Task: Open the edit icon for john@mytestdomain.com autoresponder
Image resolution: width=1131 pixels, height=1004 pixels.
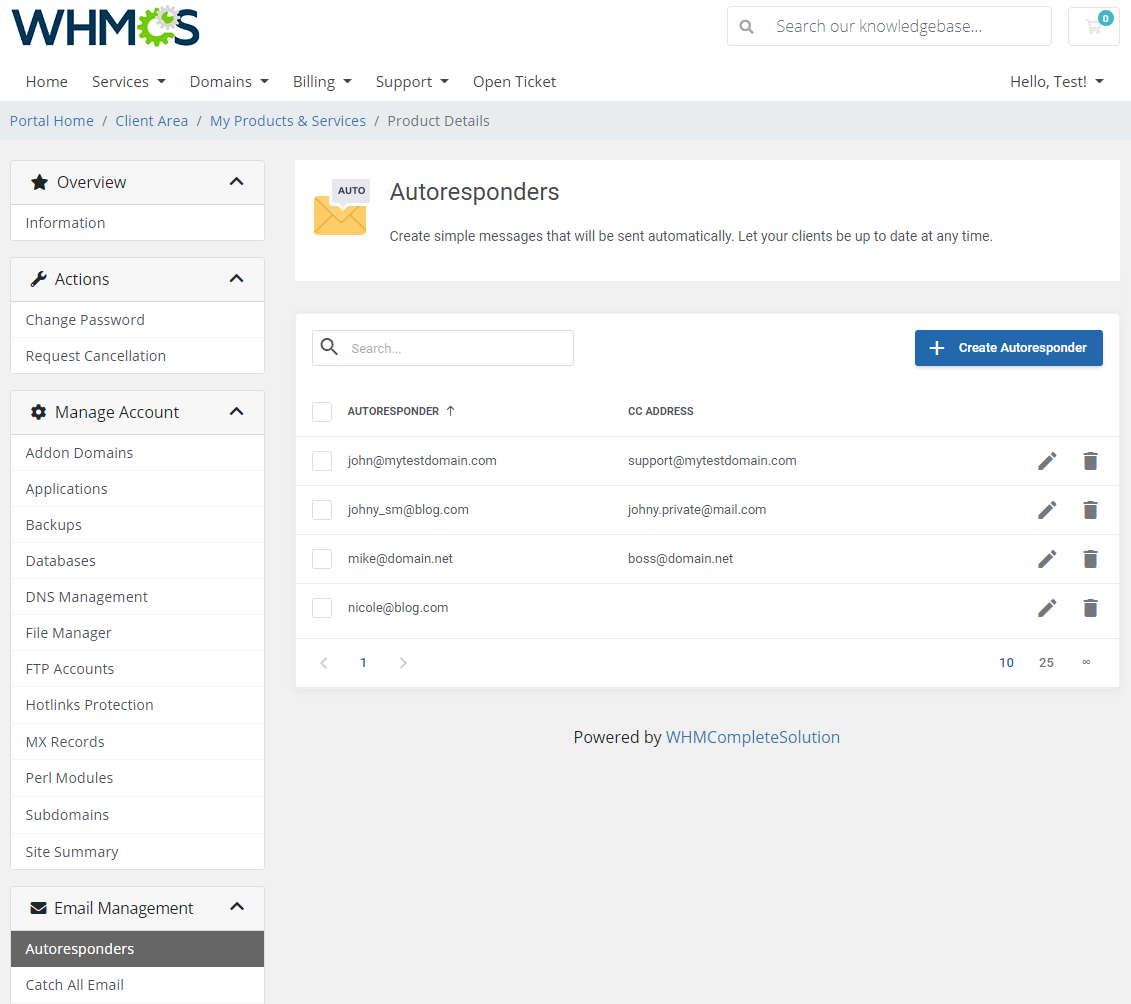Action: pyautogui.click(x=1047, y=461)
